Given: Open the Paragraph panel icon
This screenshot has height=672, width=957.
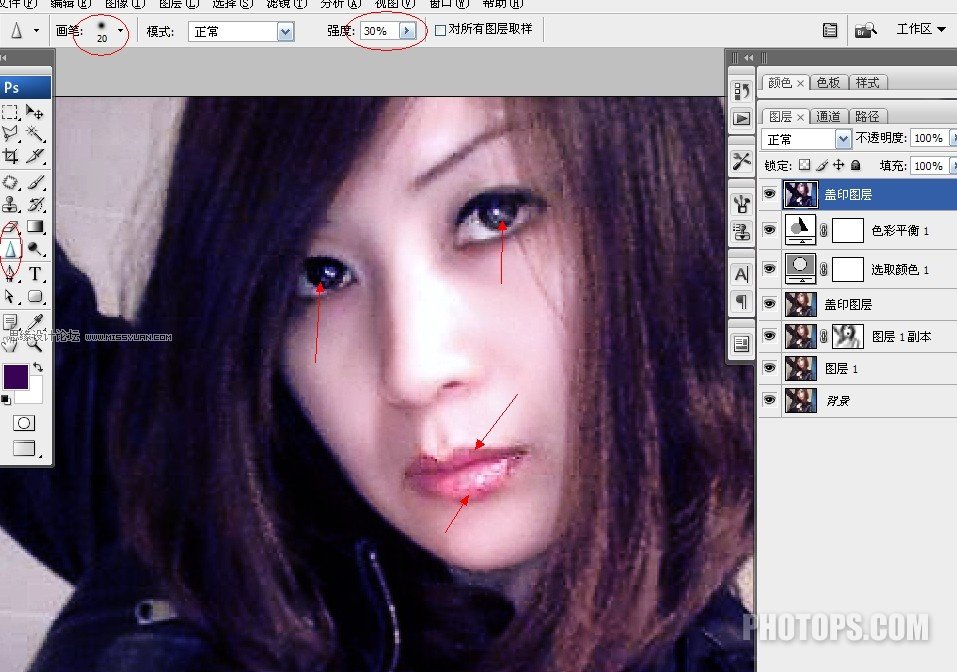Looking at the screenshot, I should (742, 302).
